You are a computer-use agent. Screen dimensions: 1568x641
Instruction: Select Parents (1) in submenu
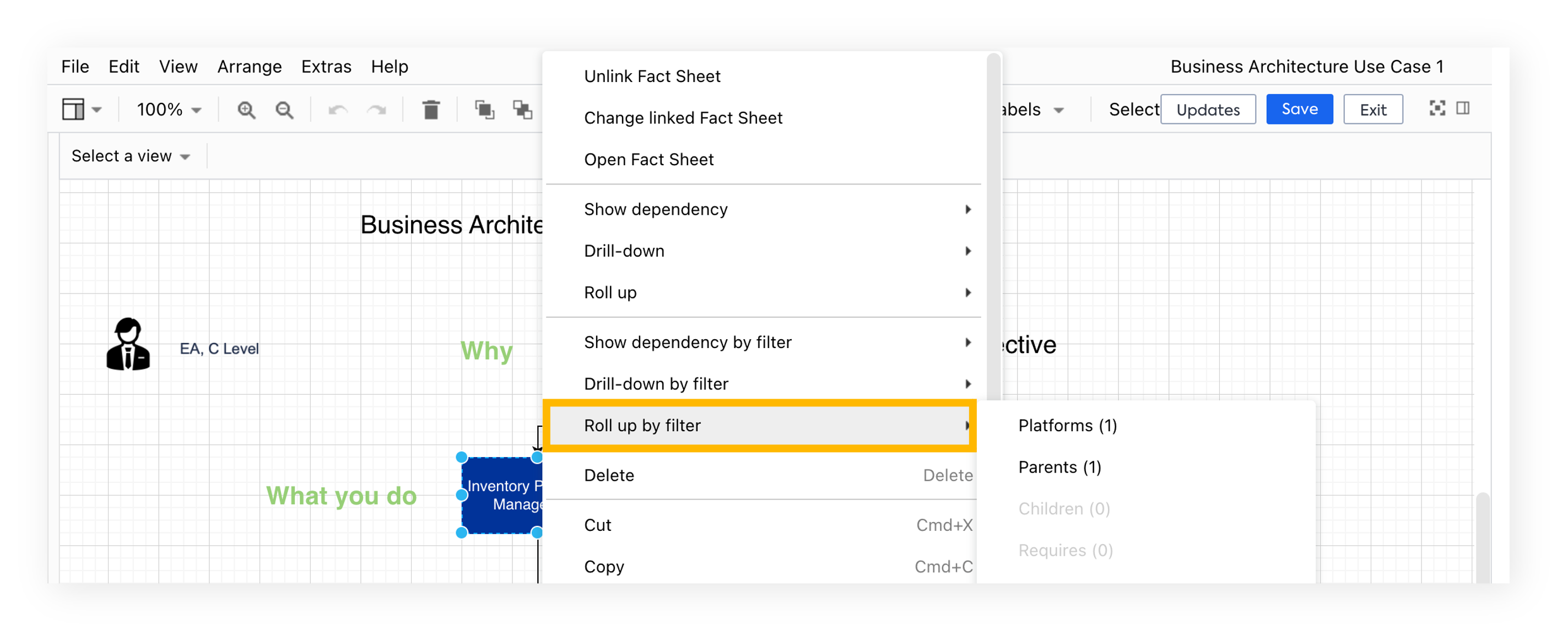click(1145, 467)
